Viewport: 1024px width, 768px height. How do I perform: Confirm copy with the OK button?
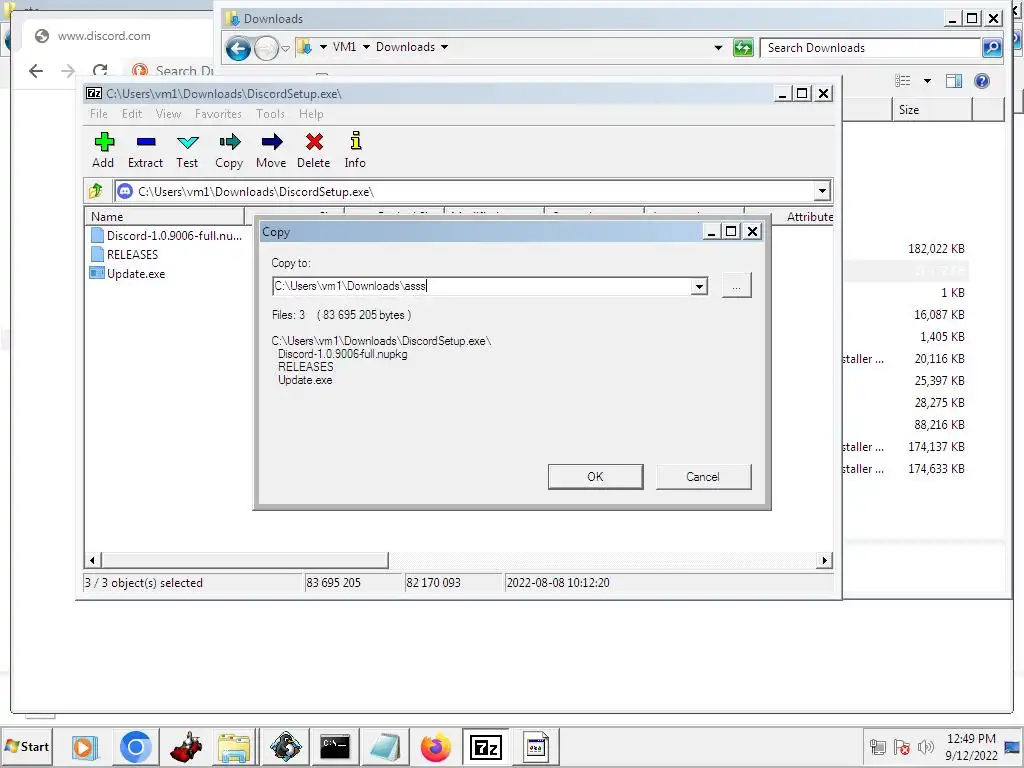pos(596,477)
